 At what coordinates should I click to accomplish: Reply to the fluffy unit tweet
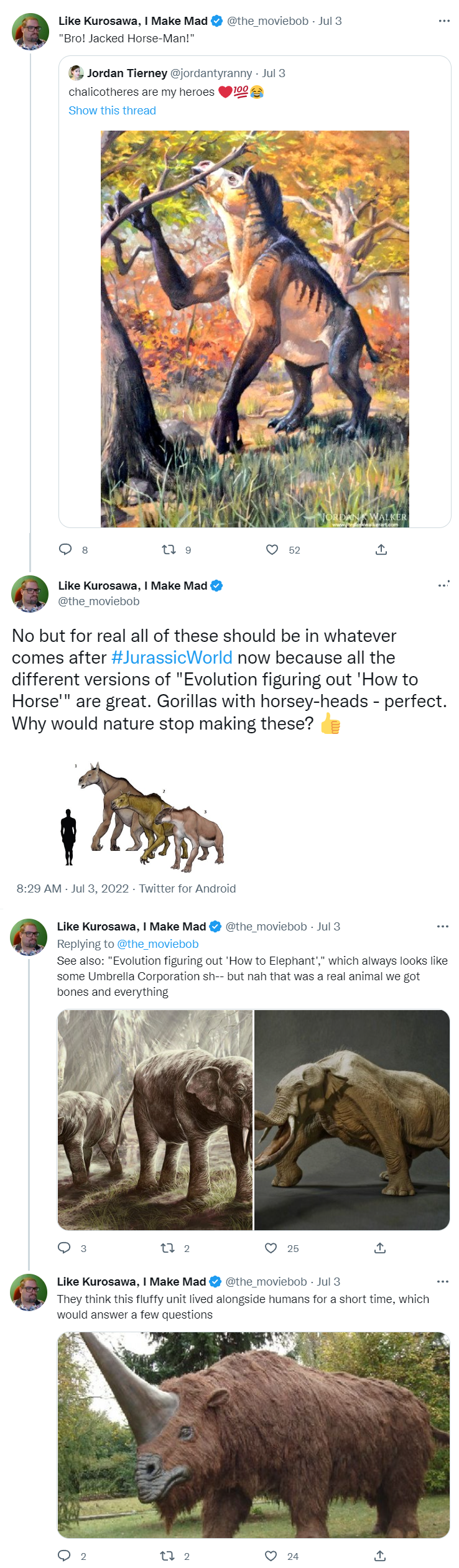tap(64, 1556)
